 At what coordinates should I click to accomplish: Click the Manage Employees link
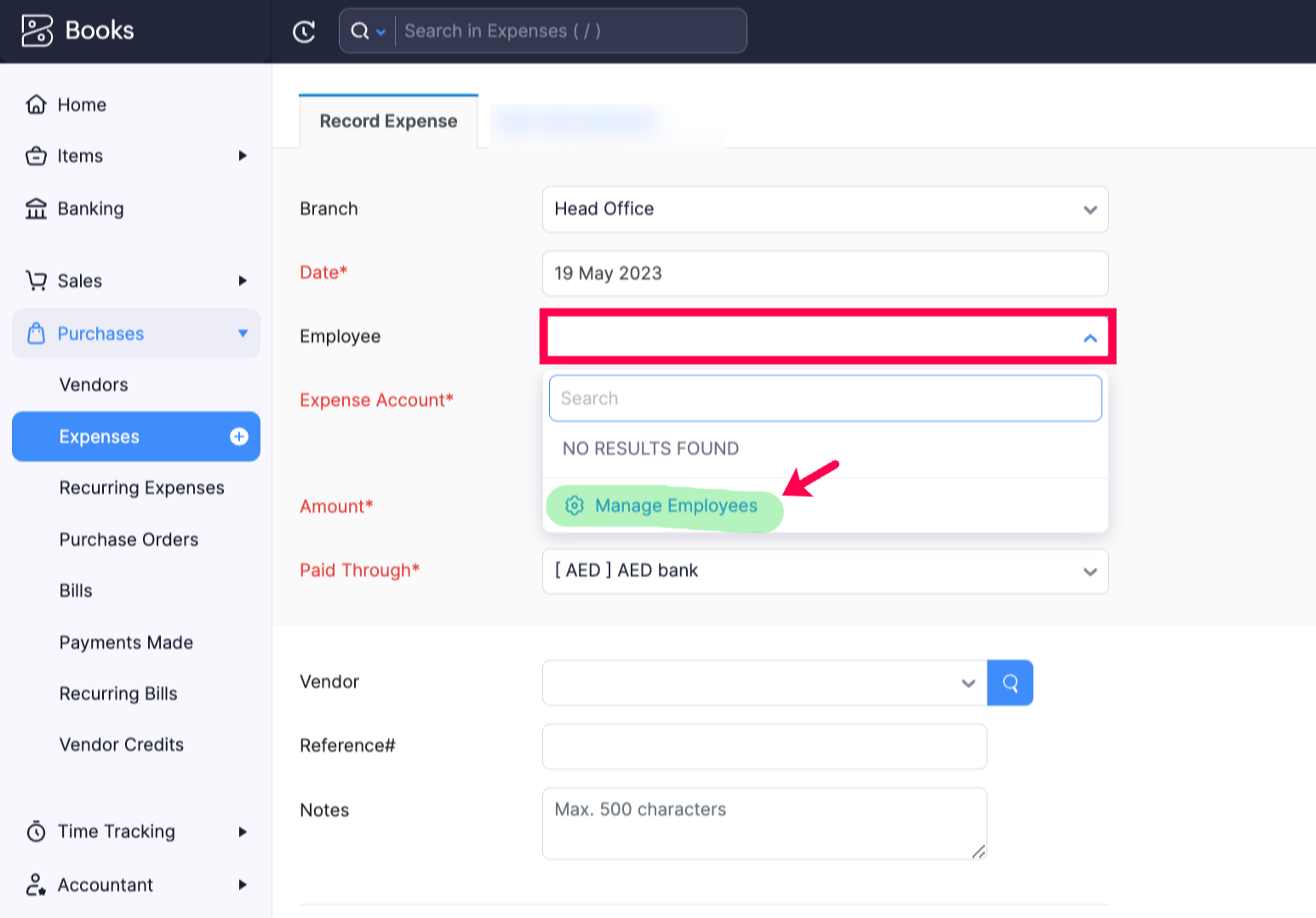click(675, 505)
